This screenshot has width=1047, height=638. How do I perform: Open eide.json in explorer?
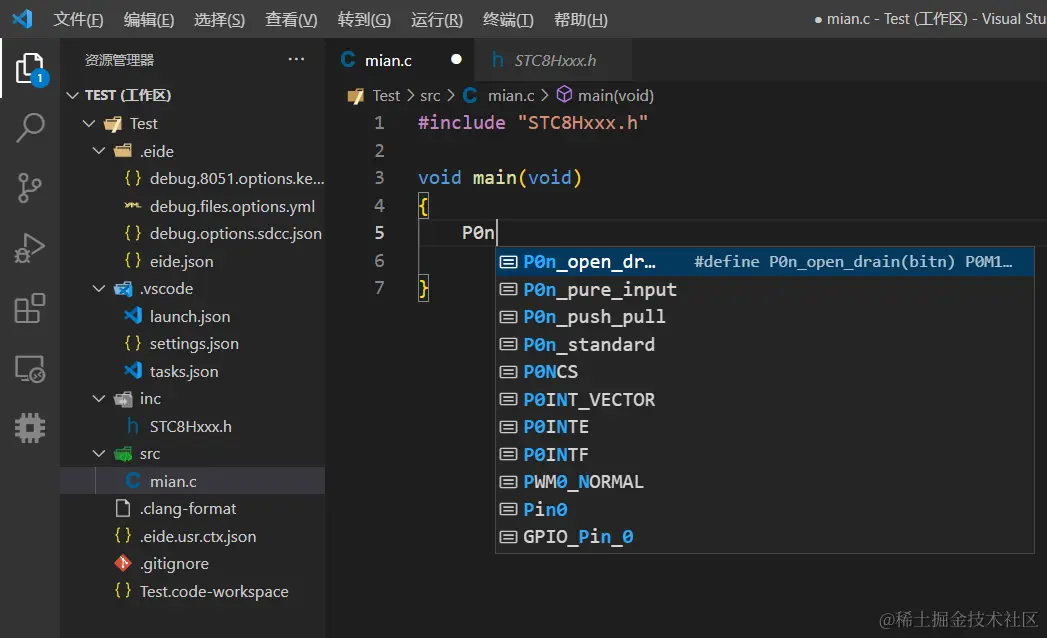pyautogui.click(x=192, y=261)
